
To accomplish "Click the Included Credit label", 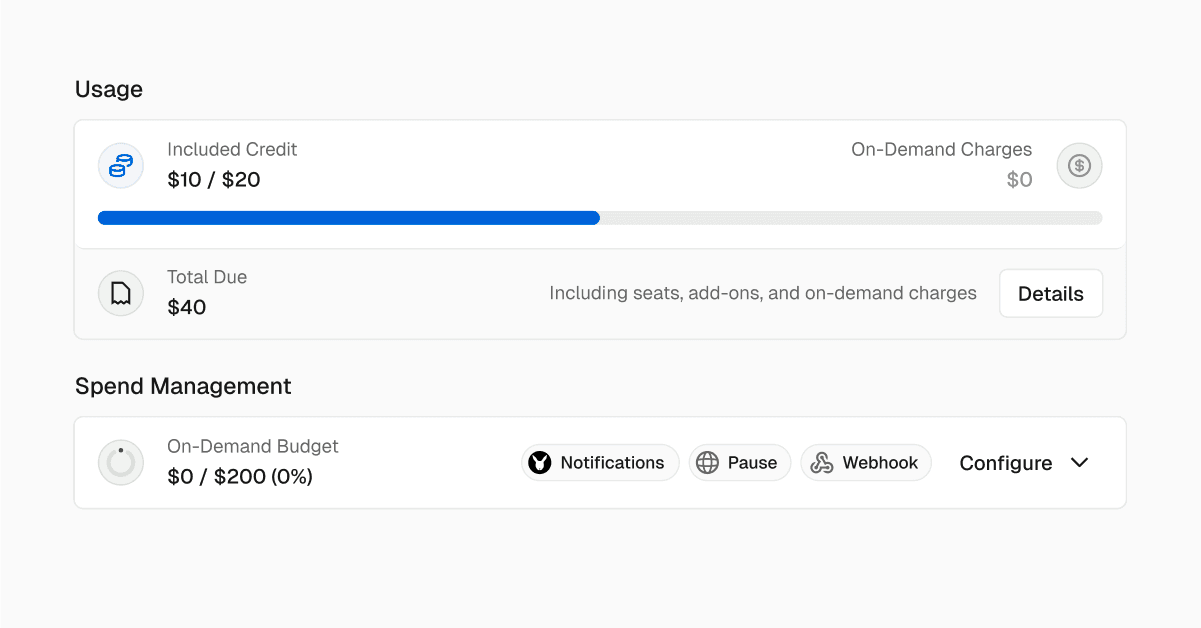I will click(x=232, y=150).
